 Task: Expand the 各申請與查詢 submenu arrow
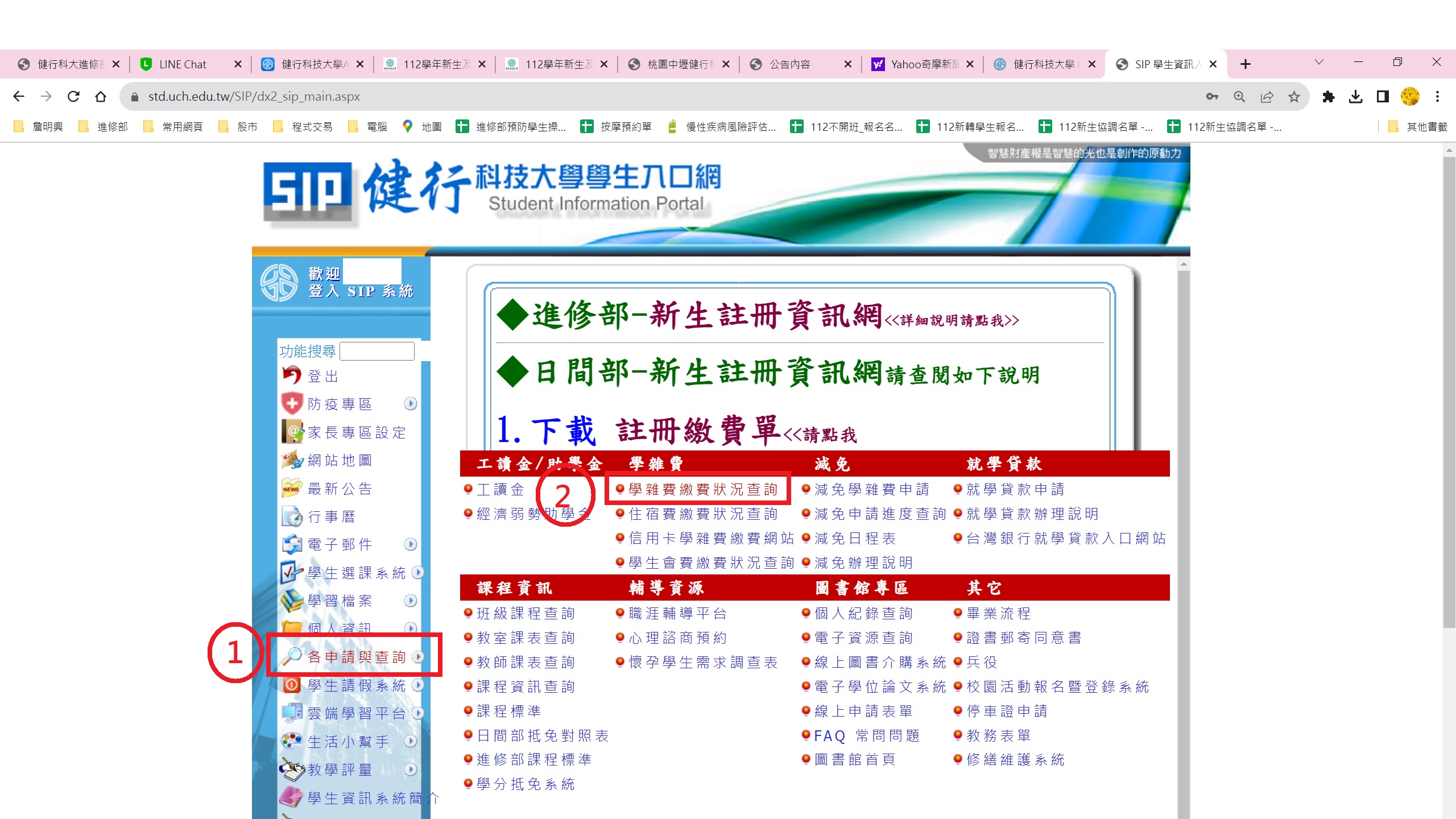click(x=418, y=656)
